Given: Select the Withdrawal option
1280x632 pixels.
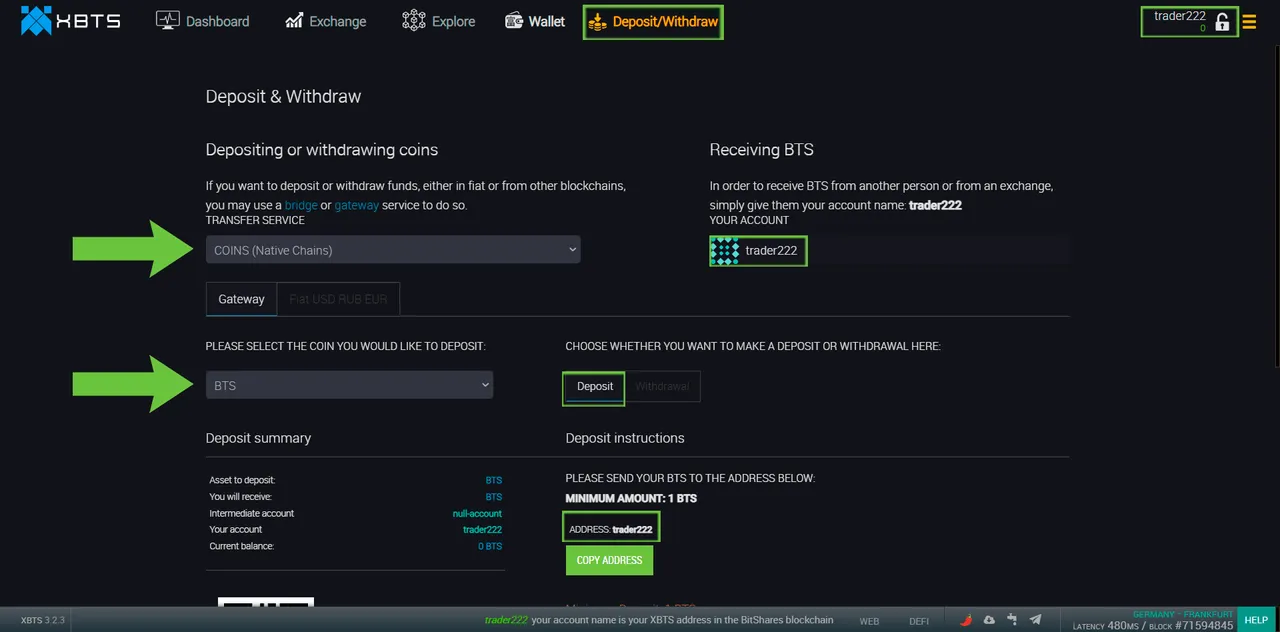Looking at the screenshot, I should tap(662, 386).
